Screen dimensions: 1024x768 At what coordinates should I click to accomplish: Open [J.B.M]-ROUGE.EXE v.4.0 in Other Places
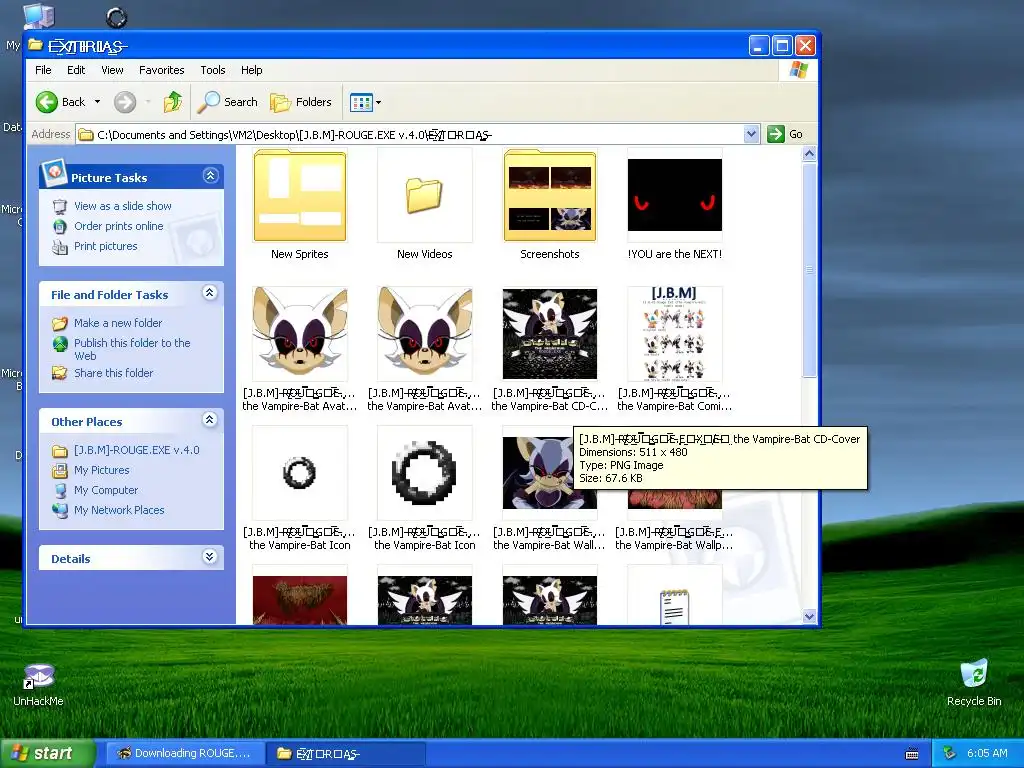pos(136,450)
